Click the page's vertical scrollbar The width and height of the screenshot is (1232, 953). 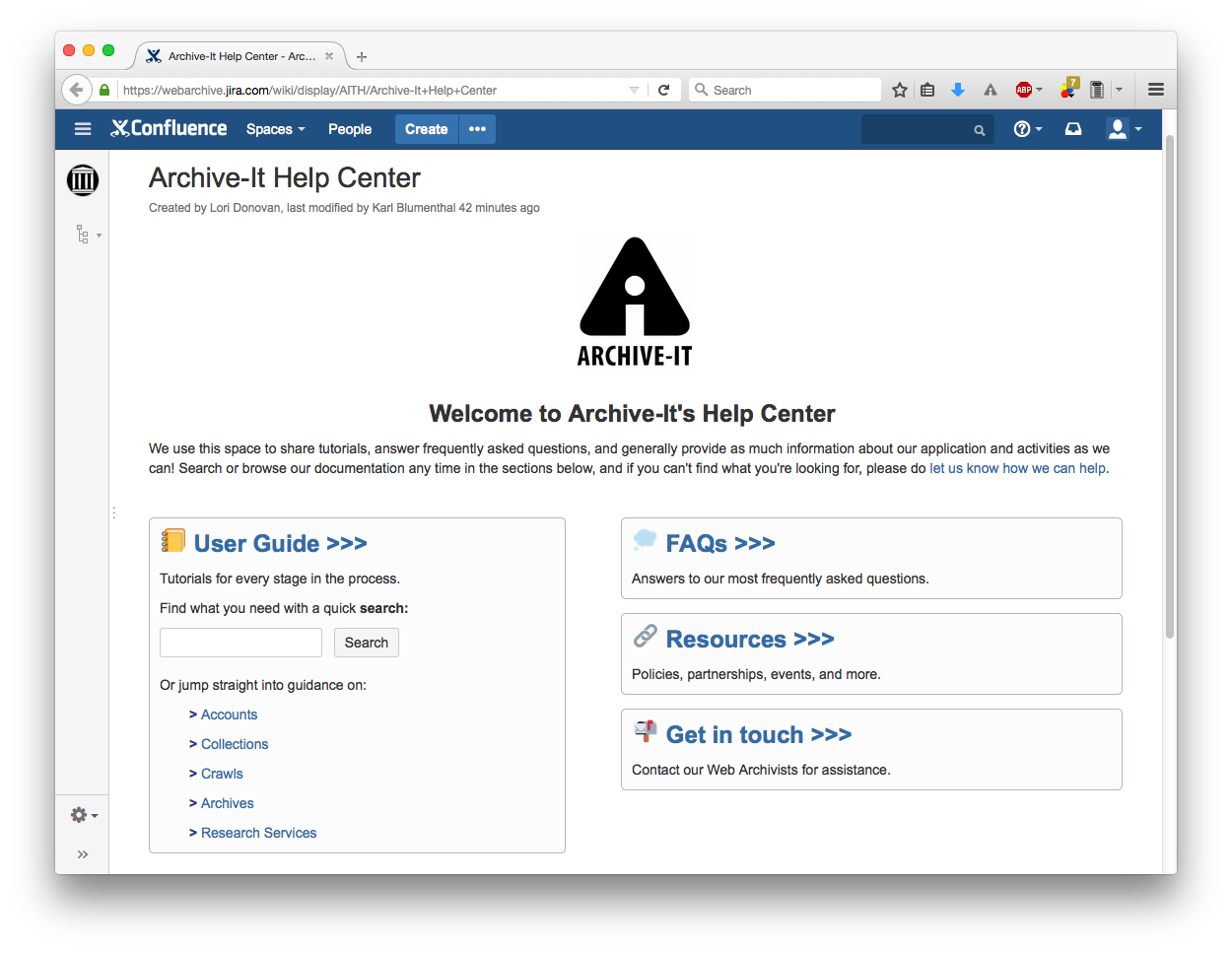1169,384
